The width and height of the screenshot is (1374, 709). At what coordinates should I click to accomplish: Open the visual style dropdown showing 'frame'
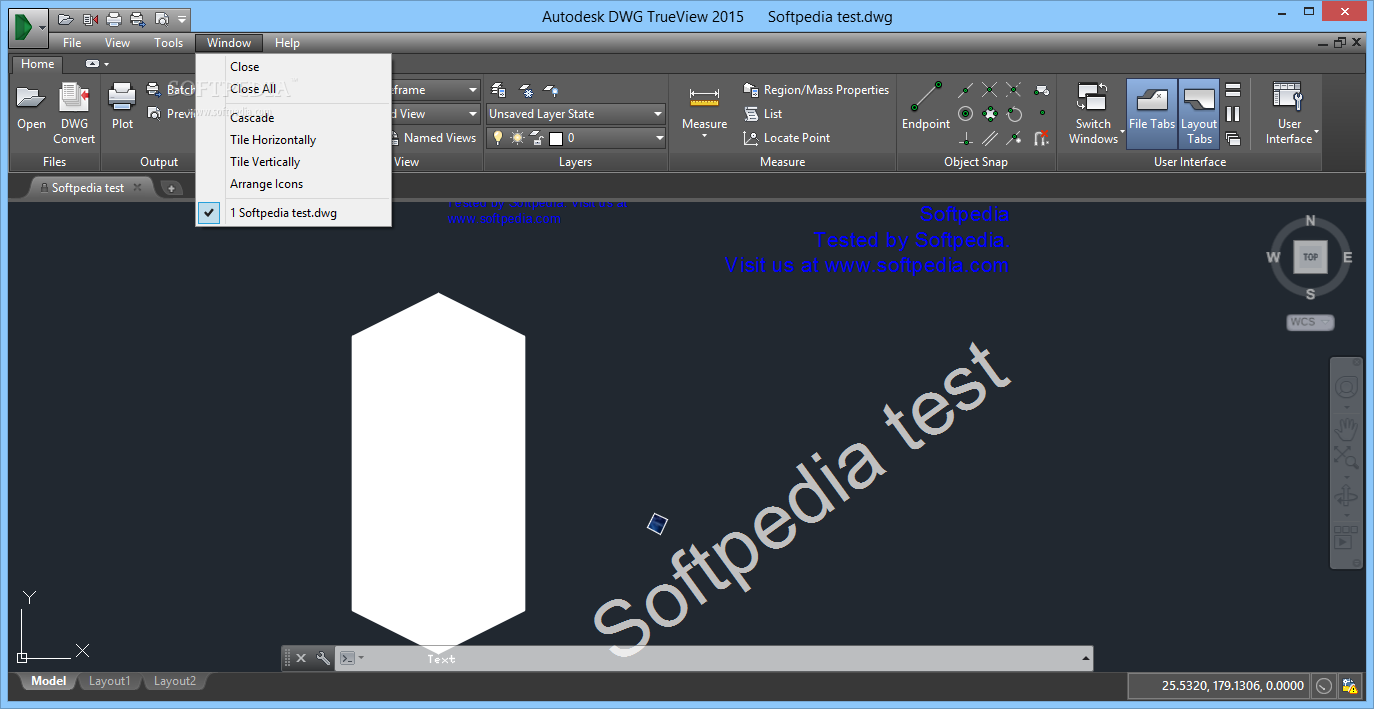[x=435, y=90]
